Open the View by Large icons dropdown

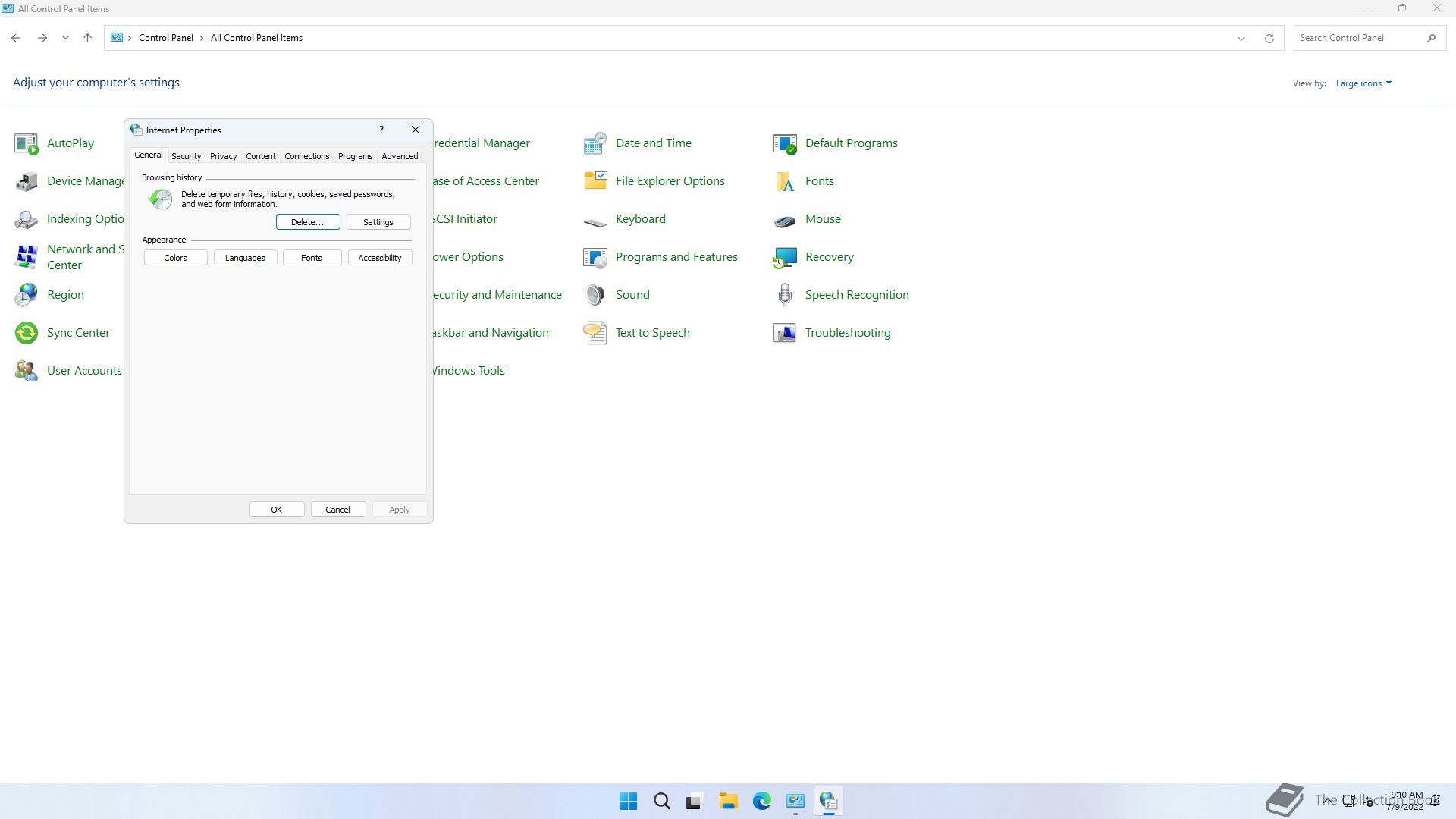[x=1363, y=83]
